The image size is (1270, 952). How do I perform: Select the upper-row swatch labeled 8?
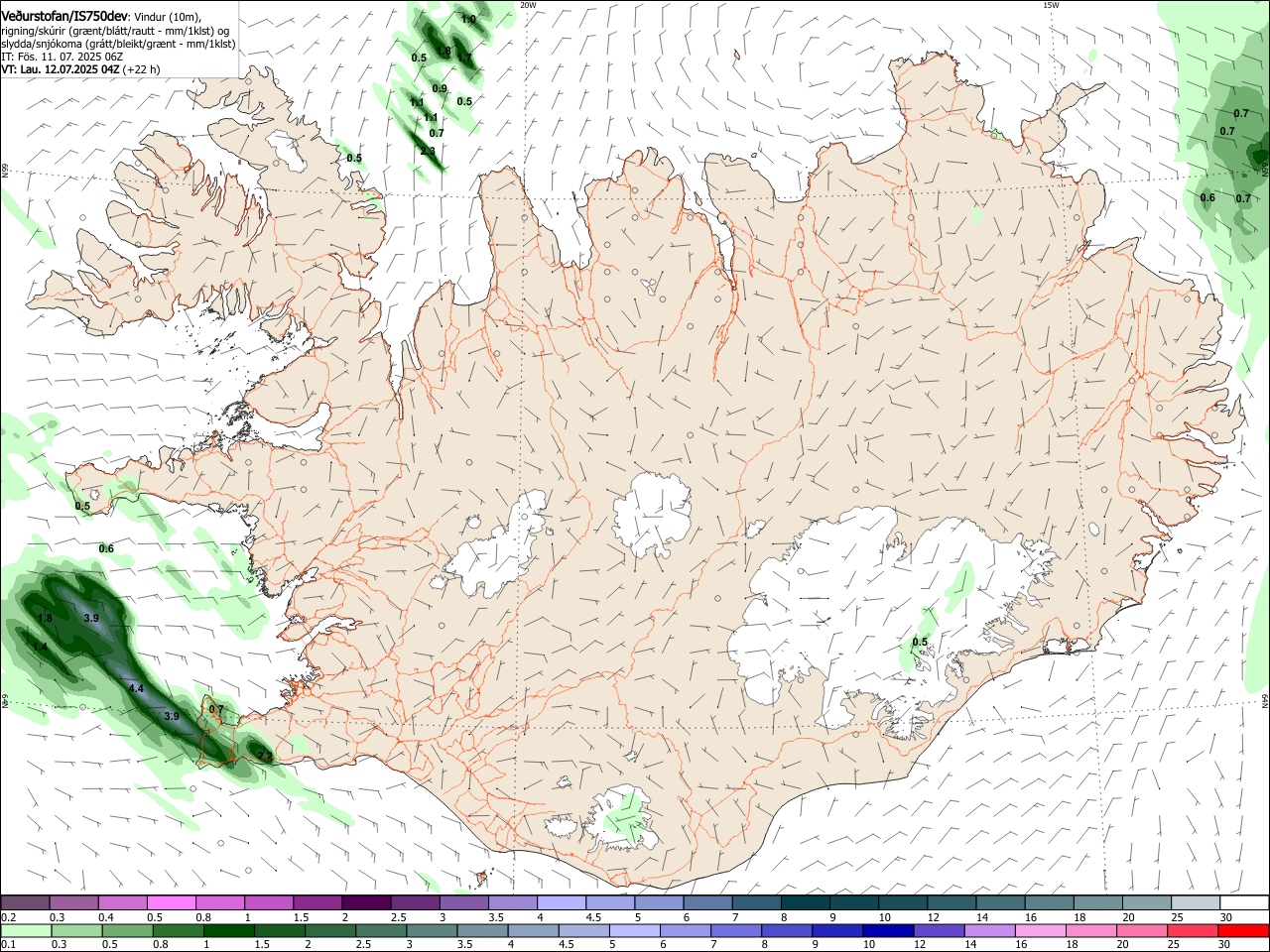point(806,902)
